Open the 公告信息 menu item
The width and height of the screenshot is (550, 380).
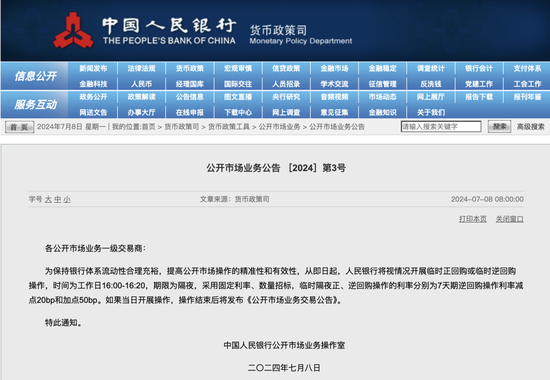pos(190,97)
